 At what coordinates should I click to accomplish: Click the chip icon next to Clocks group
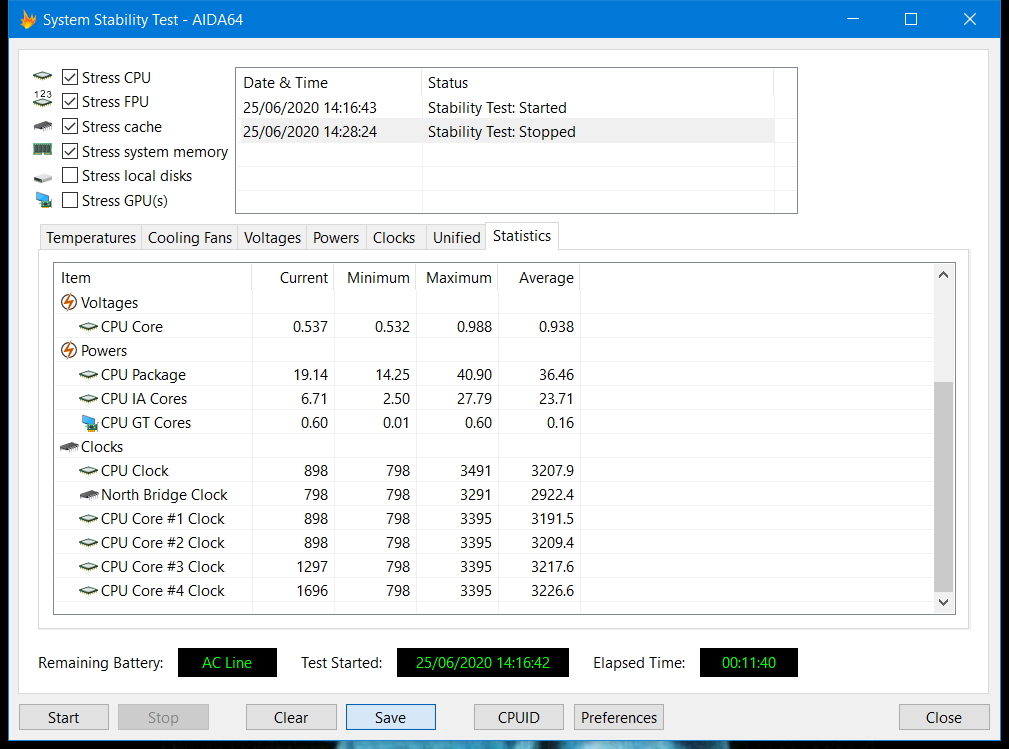pos(69,447)
